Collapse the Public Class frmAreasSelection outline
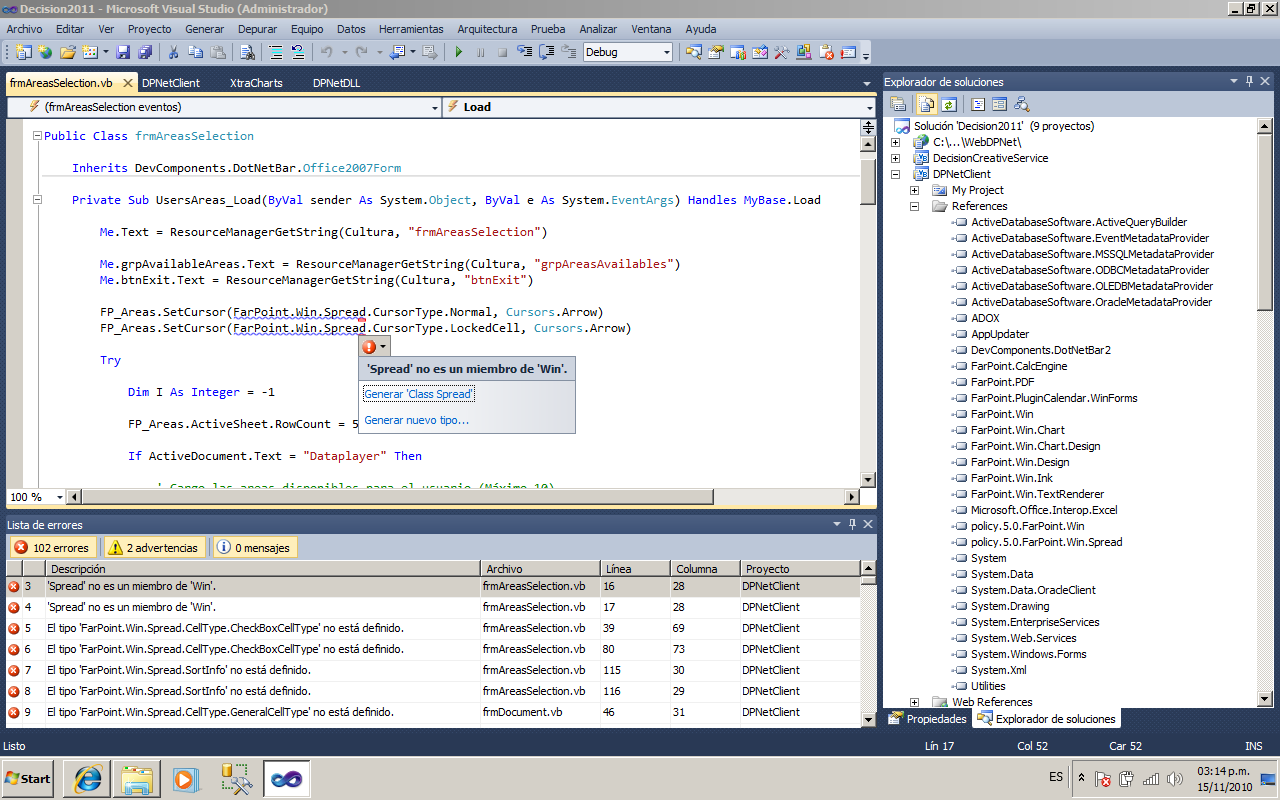This screenshot has height=800, width=1280. (x=37, y=136)
